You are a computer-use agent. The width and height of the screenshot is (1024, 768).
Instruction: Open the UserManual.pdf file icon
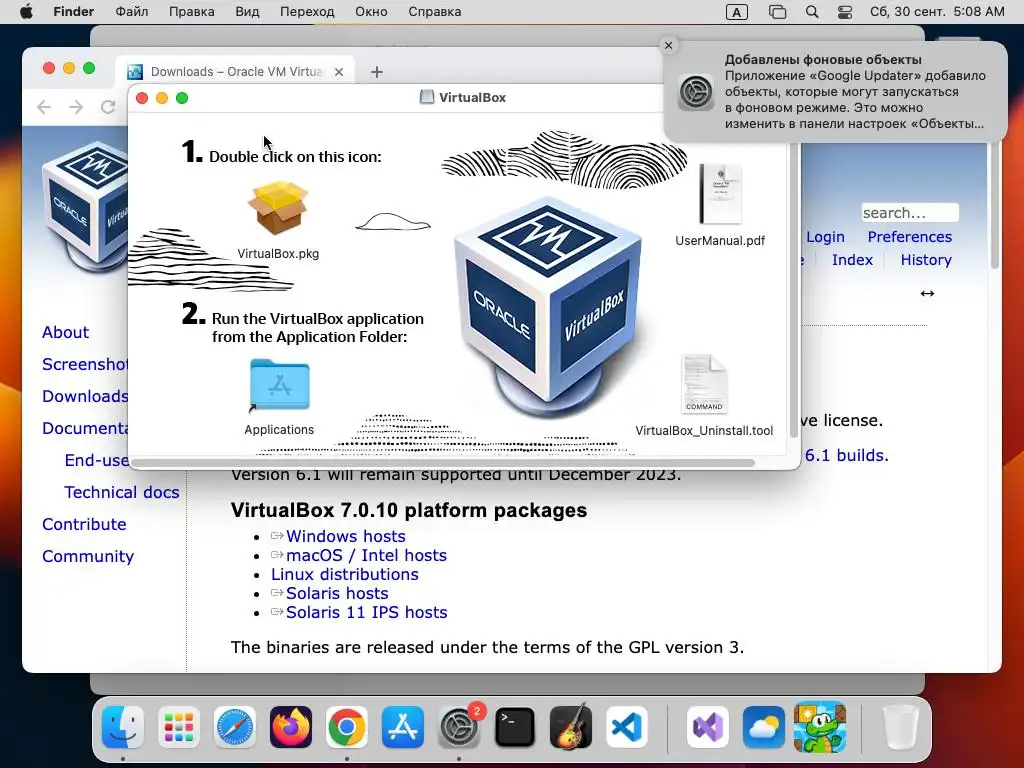(720, 195)
